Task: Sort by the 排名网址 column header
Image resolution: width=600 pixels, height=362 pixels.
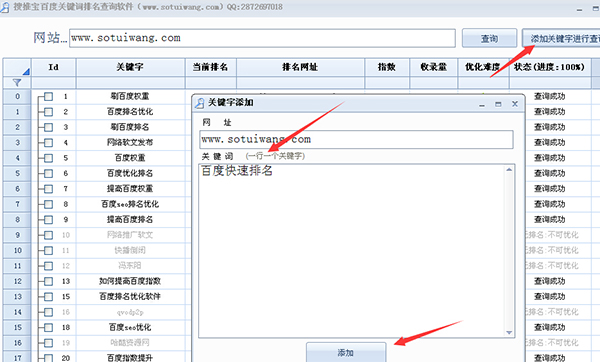Action: click(300, 67)
